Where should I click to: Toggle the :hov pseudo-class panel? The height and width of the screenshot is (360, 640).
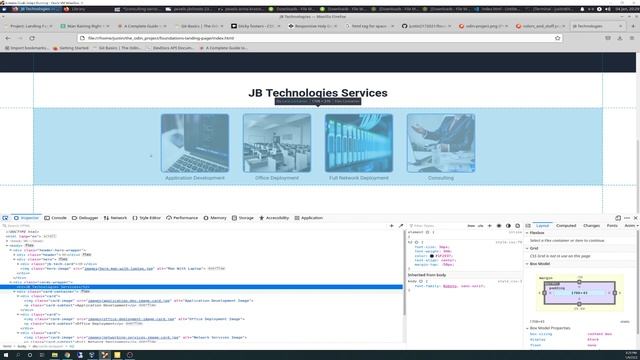pyautogui.click(x=471, y=226)
